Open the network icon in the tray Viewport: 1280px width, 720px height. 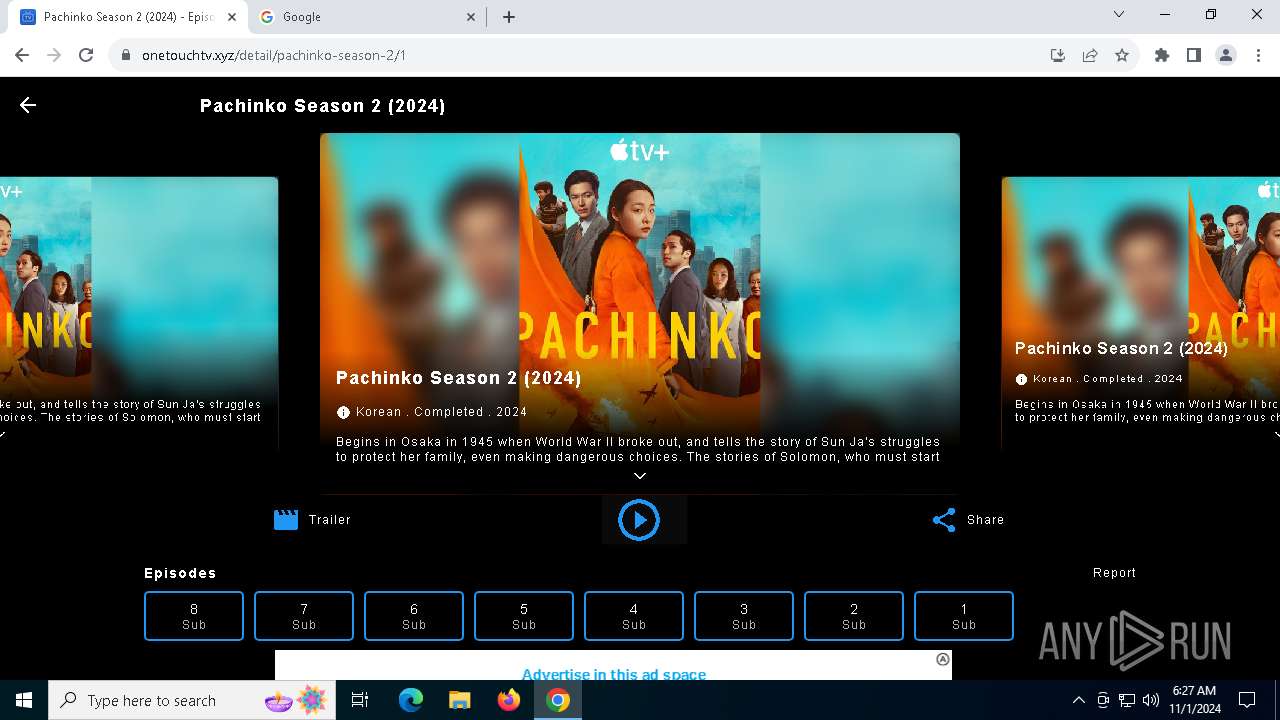click(x=1127, y=700)
